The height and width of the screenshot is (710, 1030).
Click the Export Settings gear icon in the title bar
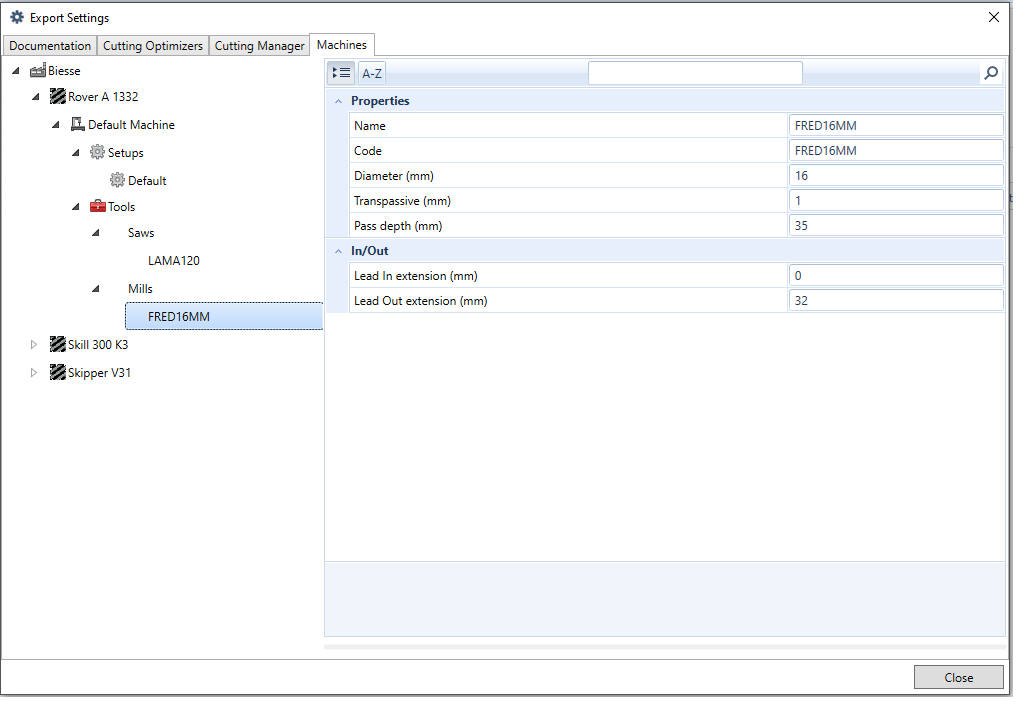click(17, 18)
